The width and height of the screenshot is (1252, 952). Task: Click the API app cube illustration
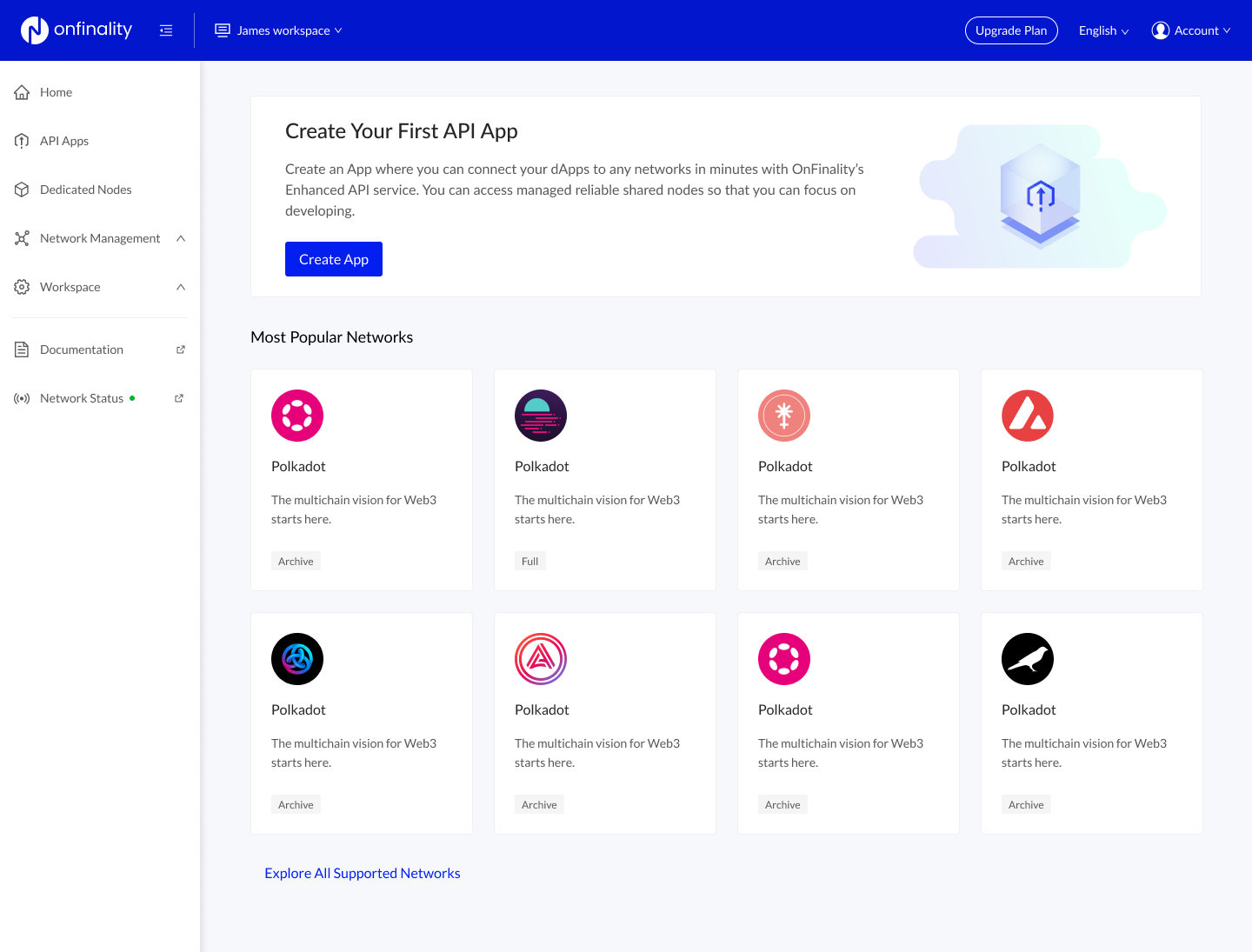[x=1040, y=196]
